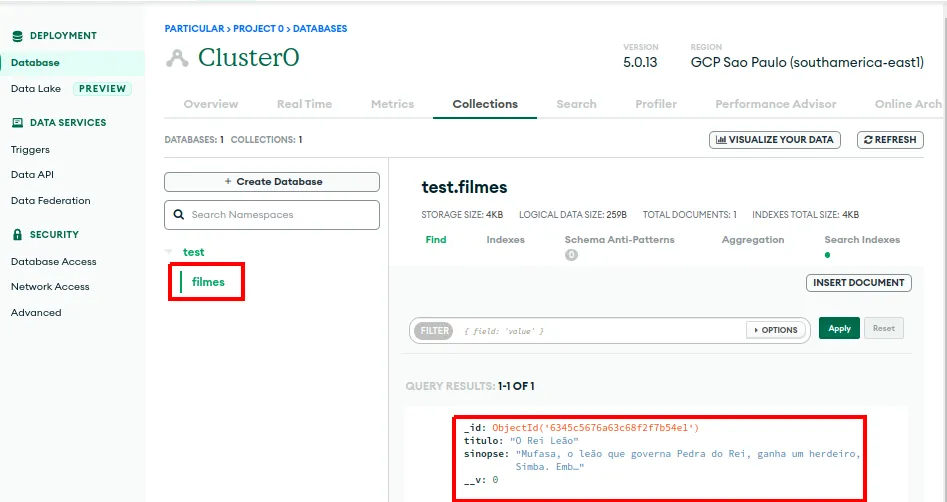This screenshot has height=502, width=947.
Task: Click the GCP Sao Paulo region text
Action: click(x=807, y=62)
